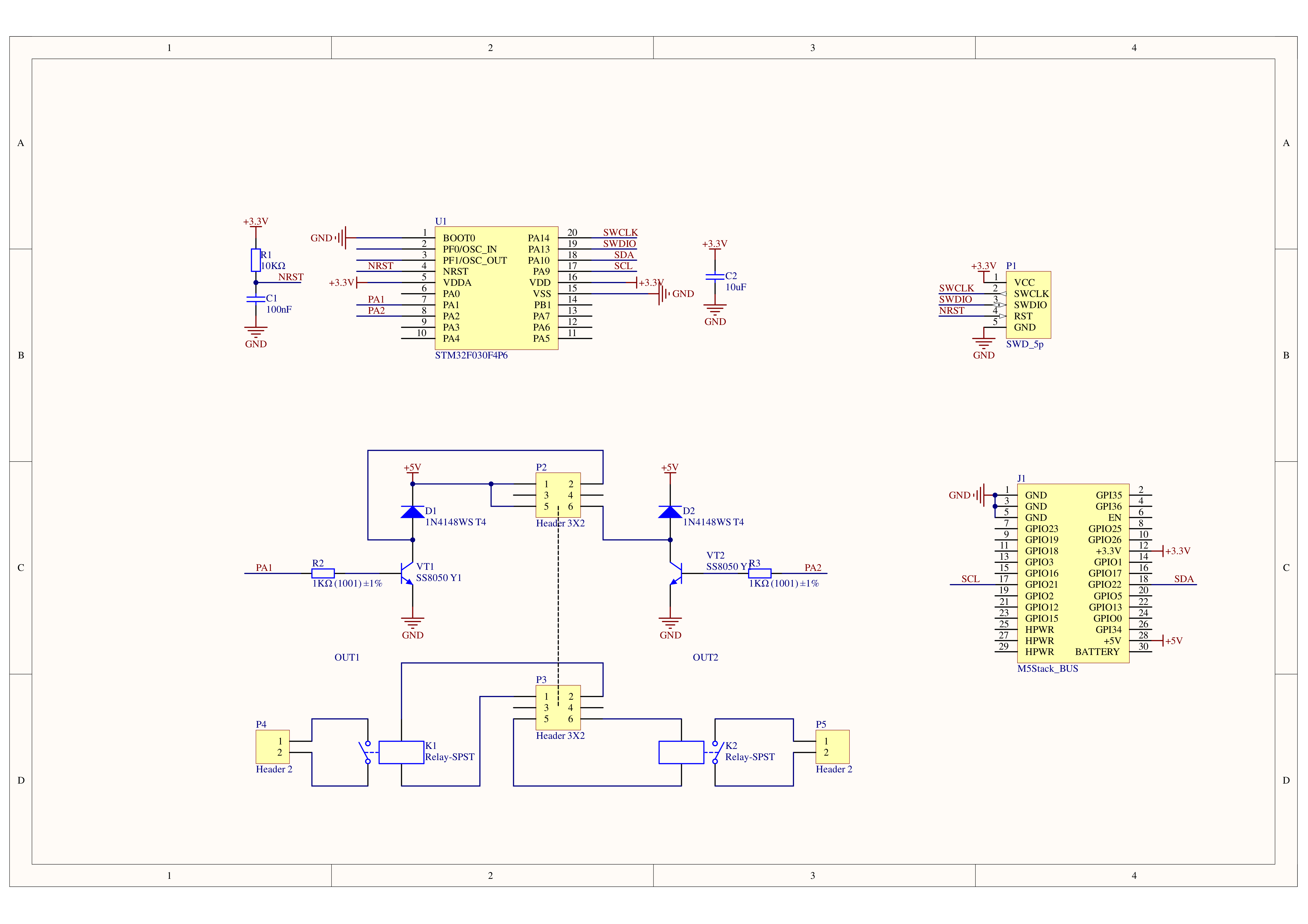The image size is (1308, 924).
Task: Click the R2 resistor symbol
Action: (323, 574)
